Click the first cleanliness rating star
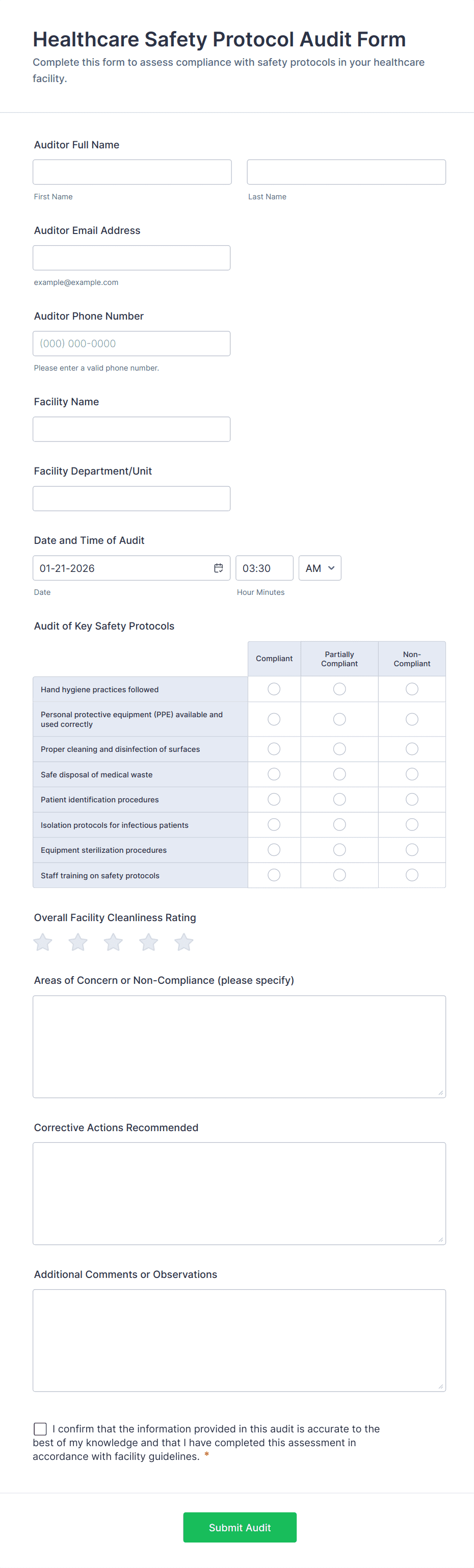Image resolution: width=474 pixels, height=1568 pixels. pyautogui.click(x=42, y=942)
